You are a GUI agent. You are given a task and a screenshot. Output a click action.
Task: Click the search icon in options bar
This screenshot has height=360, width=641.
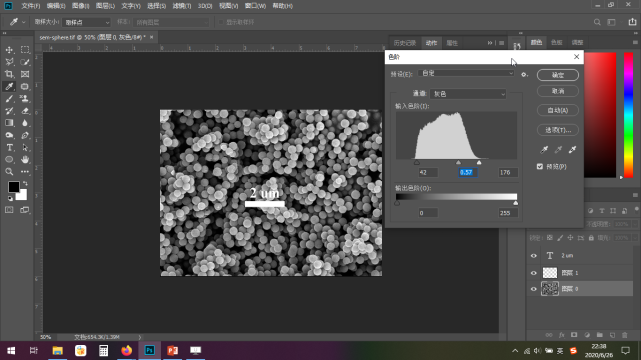point(597,22)
